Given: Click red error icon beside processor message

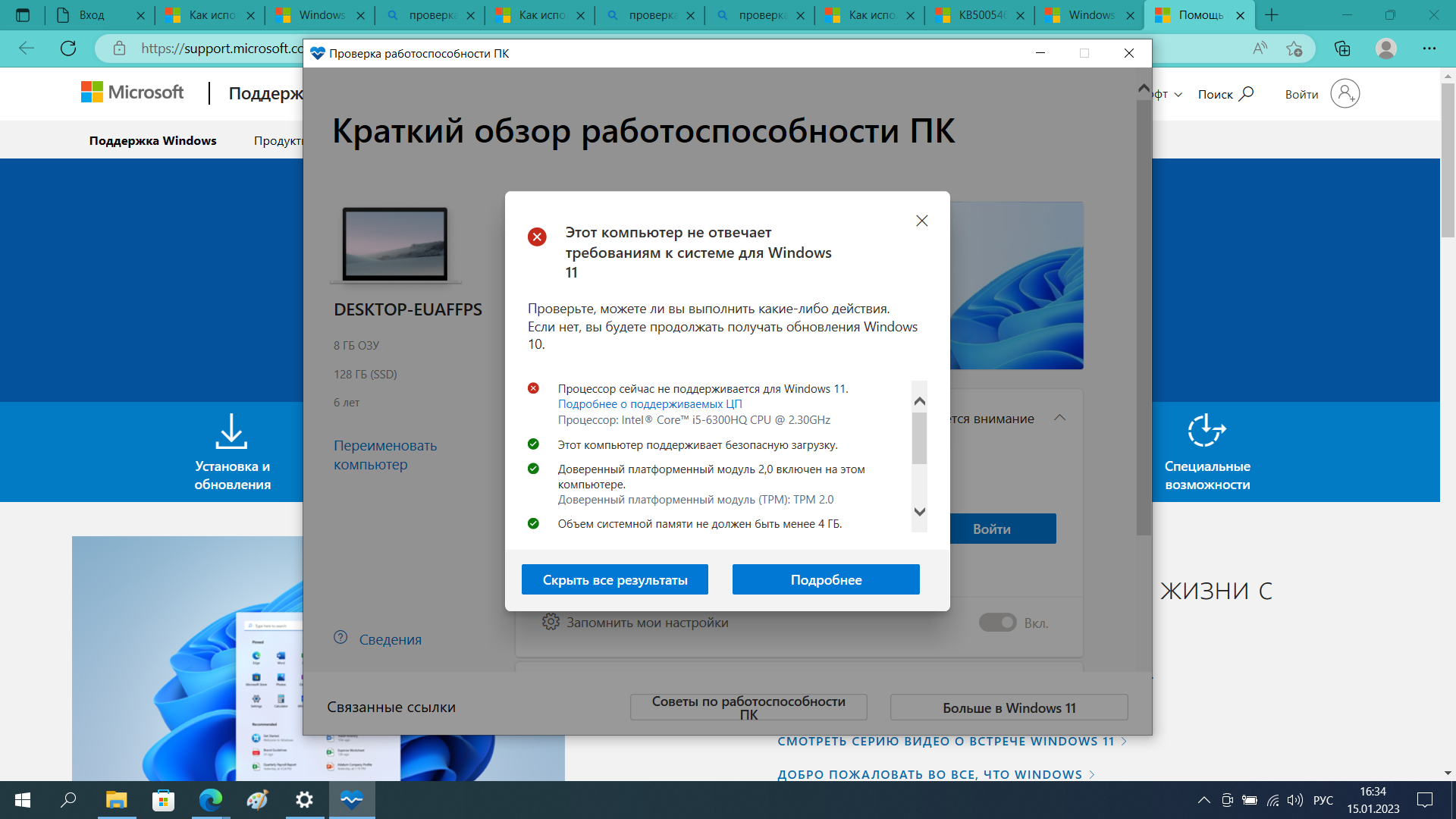Looking at the screenshot, I should pos(533,388).
